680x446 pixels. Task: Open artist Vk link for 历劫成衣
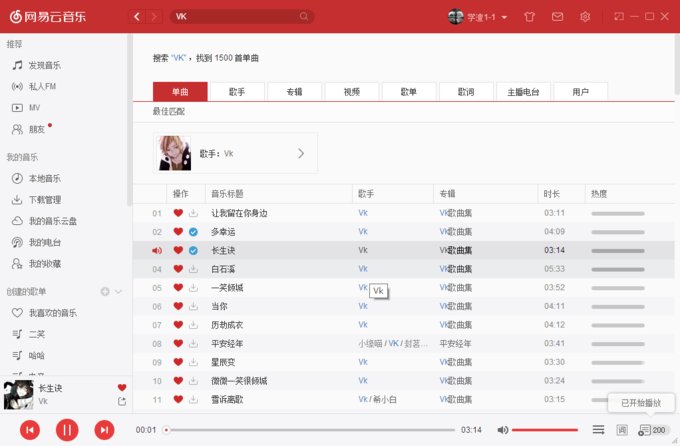coord(363,325)
